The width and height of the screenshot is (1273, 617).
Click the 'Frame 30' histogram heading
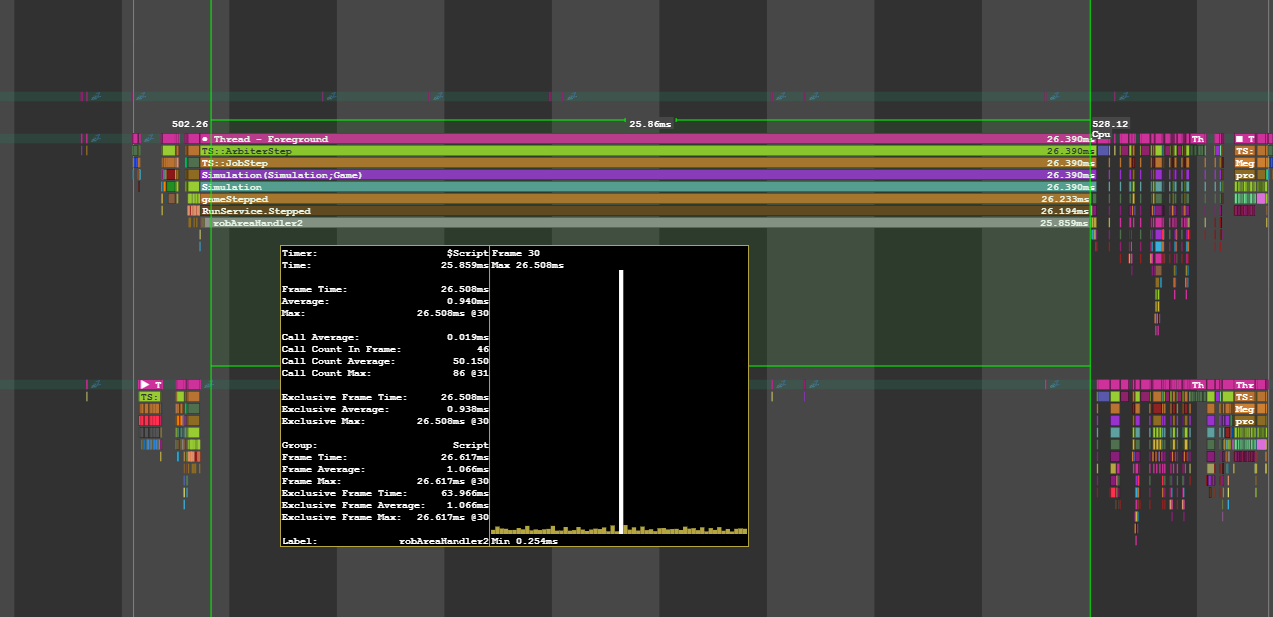point(516,253)
